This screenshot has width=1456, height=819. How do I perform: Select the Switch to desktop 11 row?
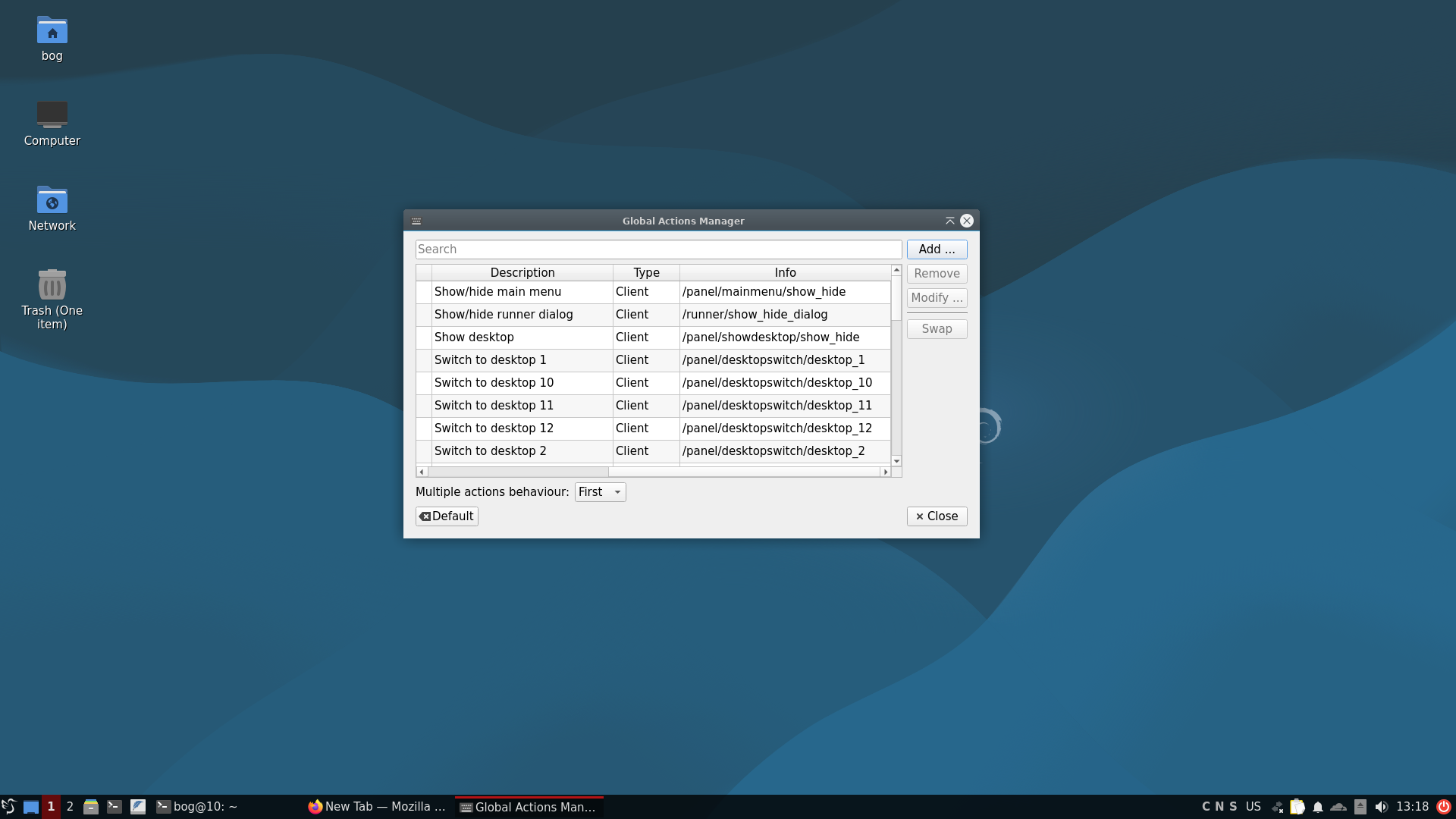(522, 405)
